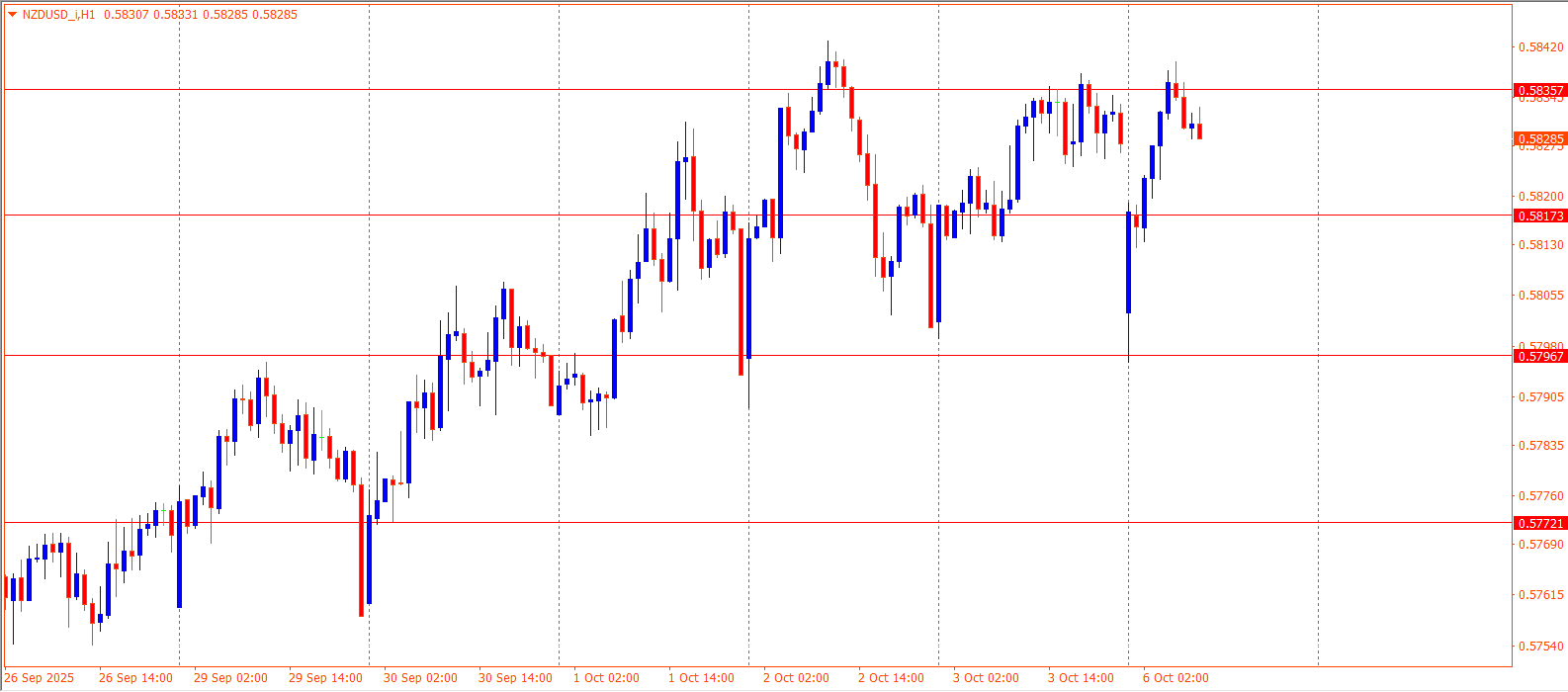The image size is (1568, 692).
Task: Click the 0.57690 price scale label
Action: pyautogui.click(x=1540, y=544)
